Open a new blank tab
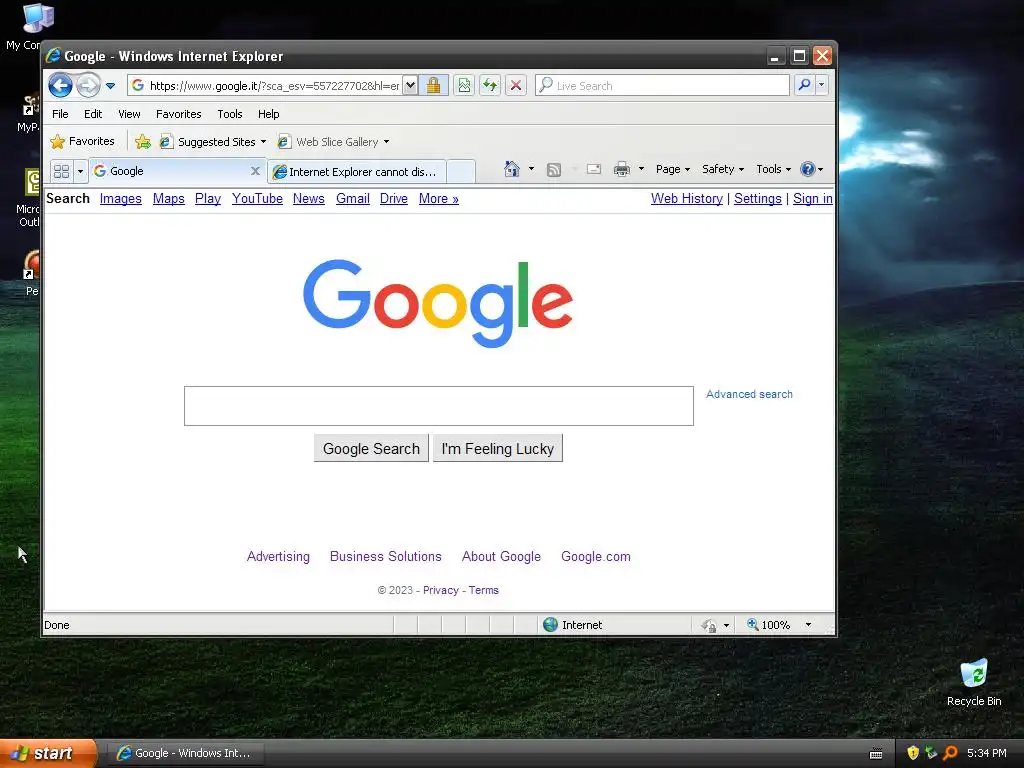 coord(461,172)
